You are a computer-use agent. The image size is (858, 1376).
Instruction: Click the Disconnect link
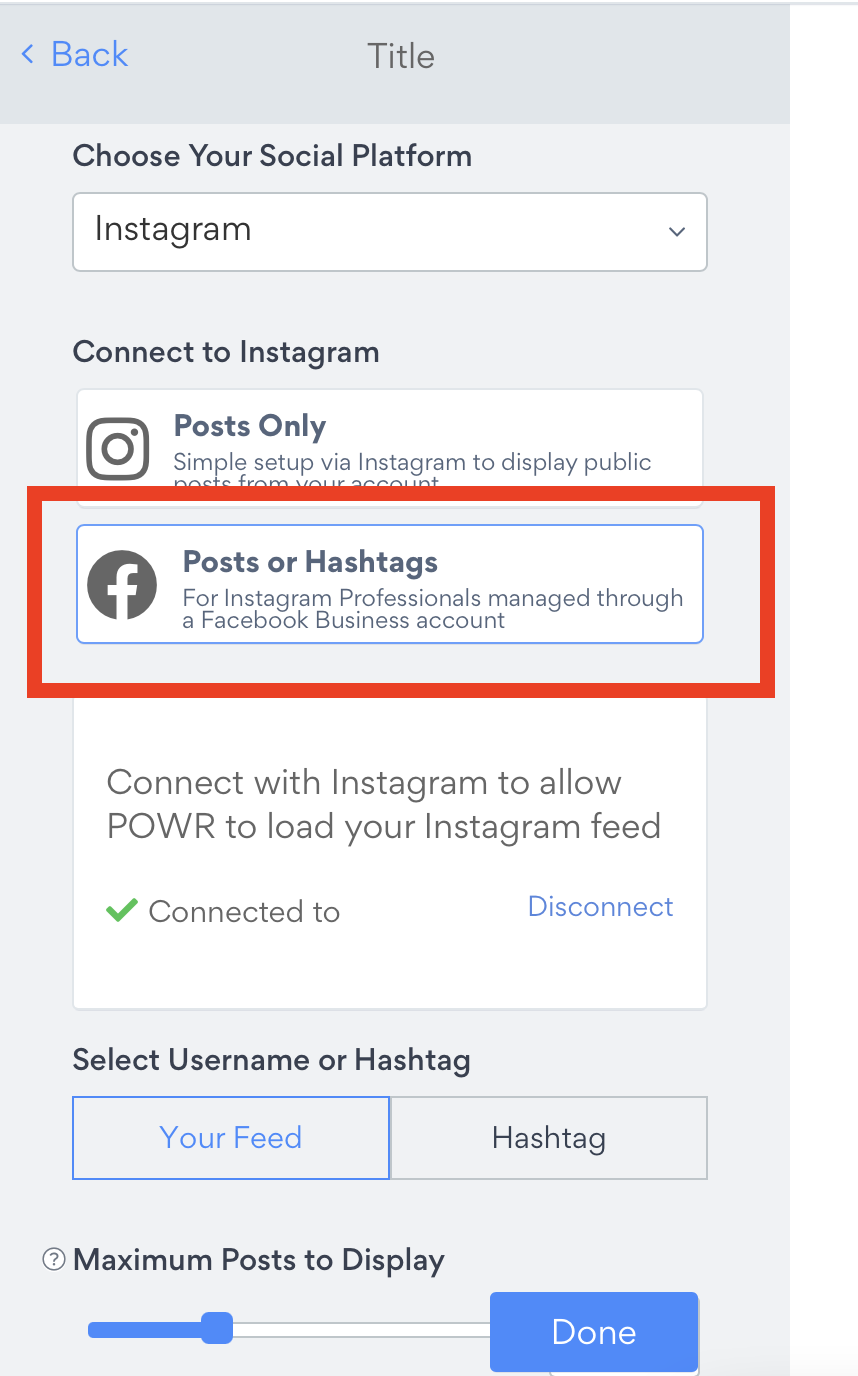(x=601, y=906)
